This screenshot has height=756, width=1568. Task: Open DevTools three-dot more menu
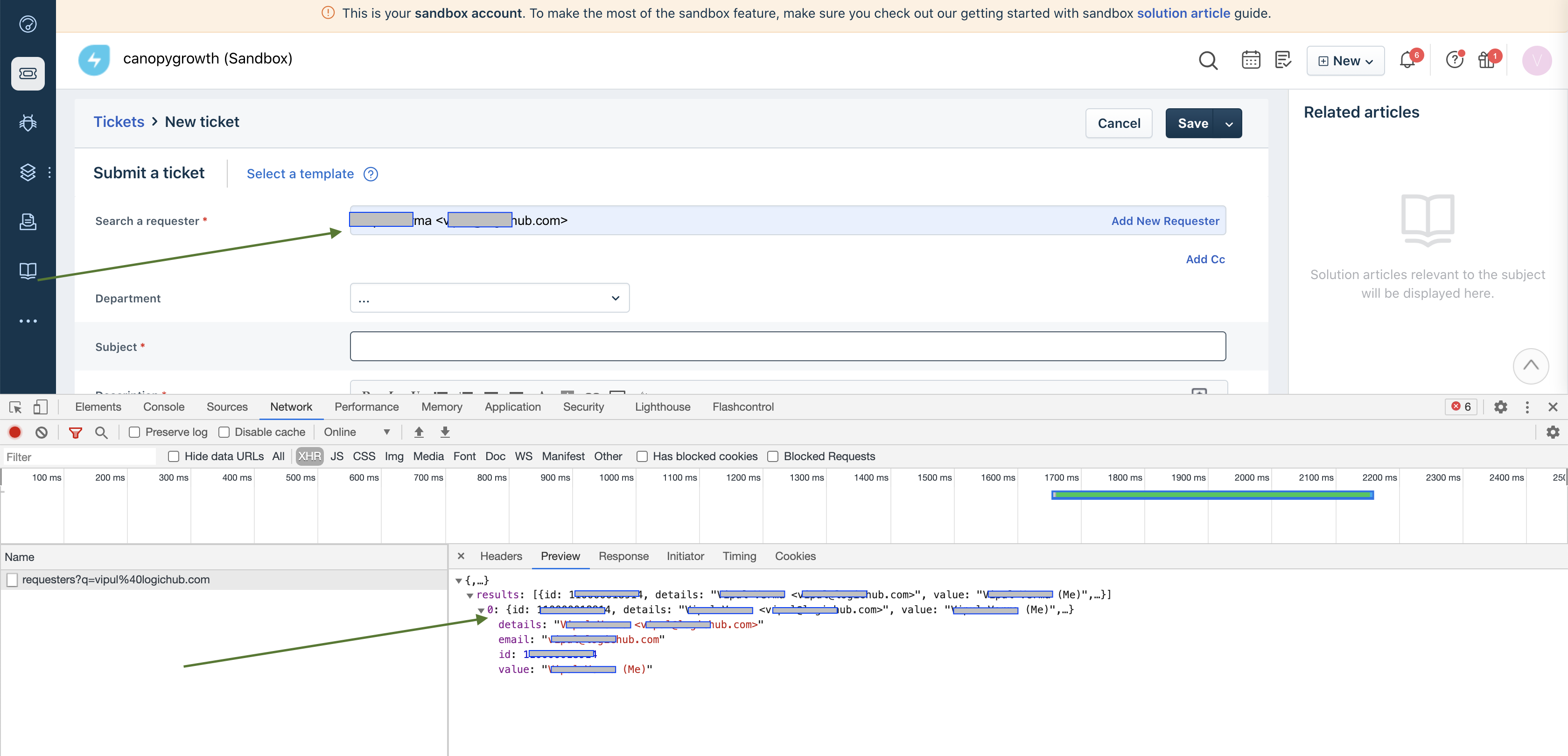(1526, 406)
